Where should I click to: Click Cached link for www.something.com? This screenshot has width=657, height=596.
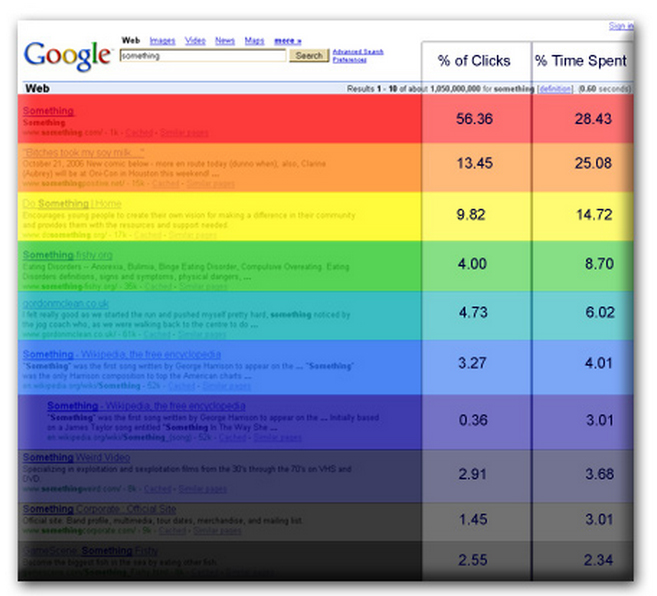[x=139, y=133]
